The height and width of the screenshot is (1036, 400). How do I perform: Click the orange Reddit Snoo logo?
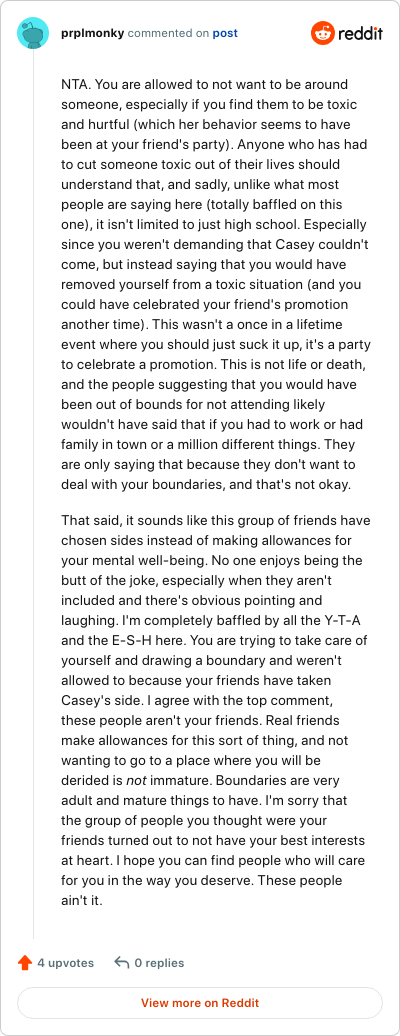323,33
